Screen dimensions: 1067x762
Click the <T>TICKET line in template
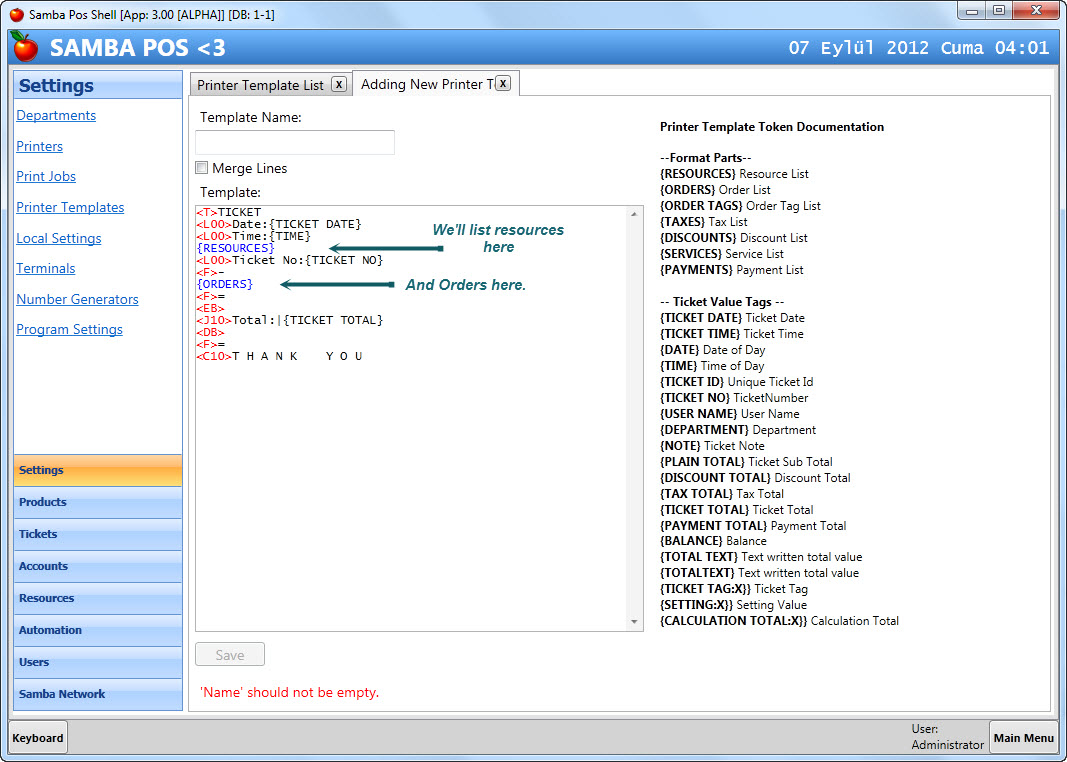coord(229,212)
